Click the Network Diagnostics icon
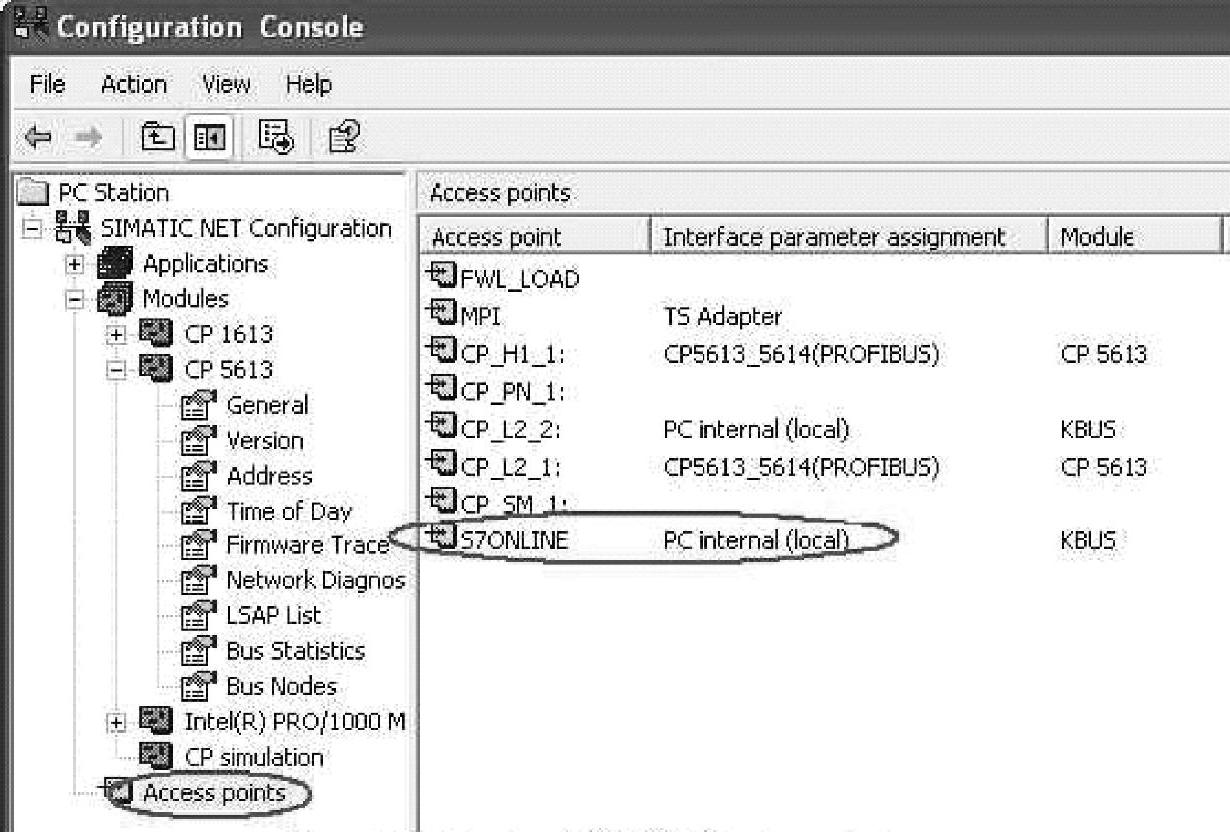The height and width of the screenshot is (832, 1230). pos(199,581)
